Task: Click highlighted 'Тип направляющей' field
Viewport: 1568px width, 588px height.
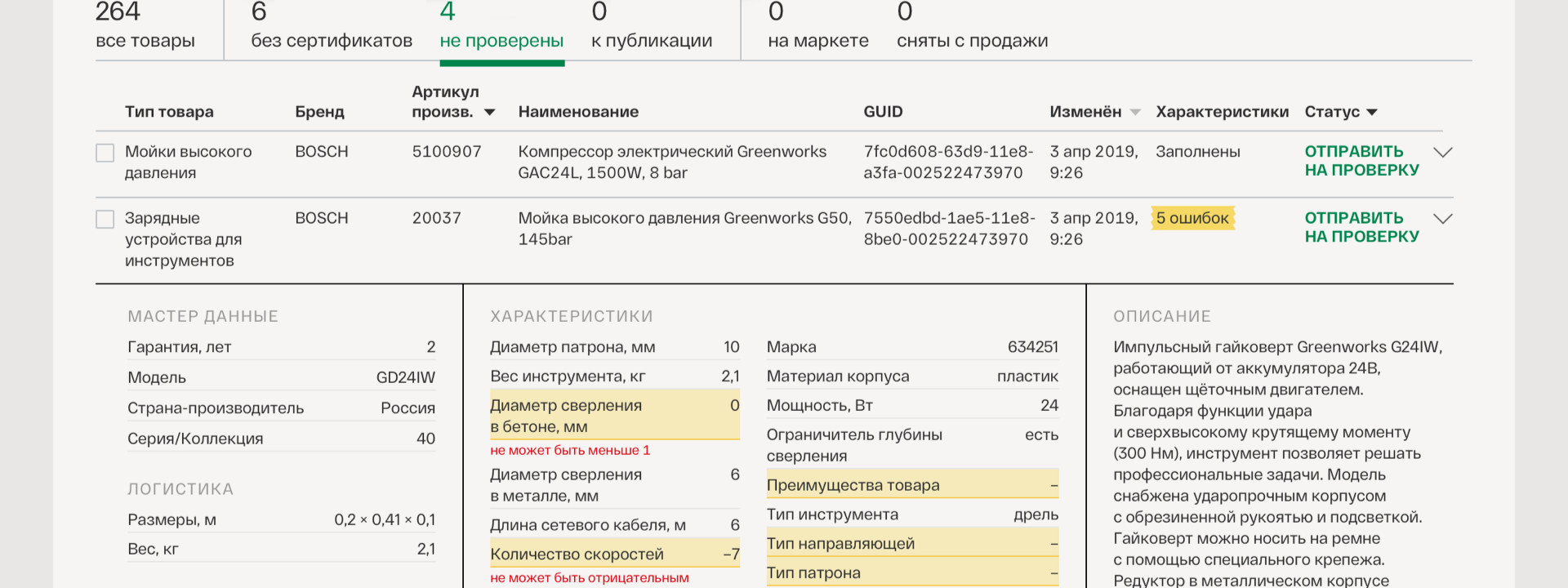Action: click(x=911, y=544)
